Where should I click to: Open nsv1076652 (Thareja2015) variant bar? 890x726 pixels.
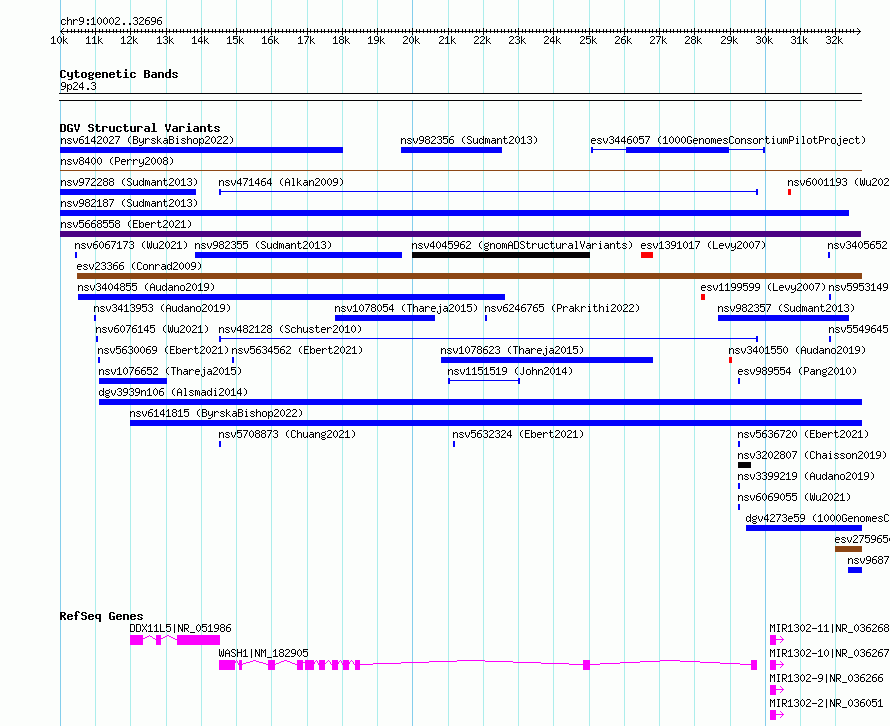133,381
